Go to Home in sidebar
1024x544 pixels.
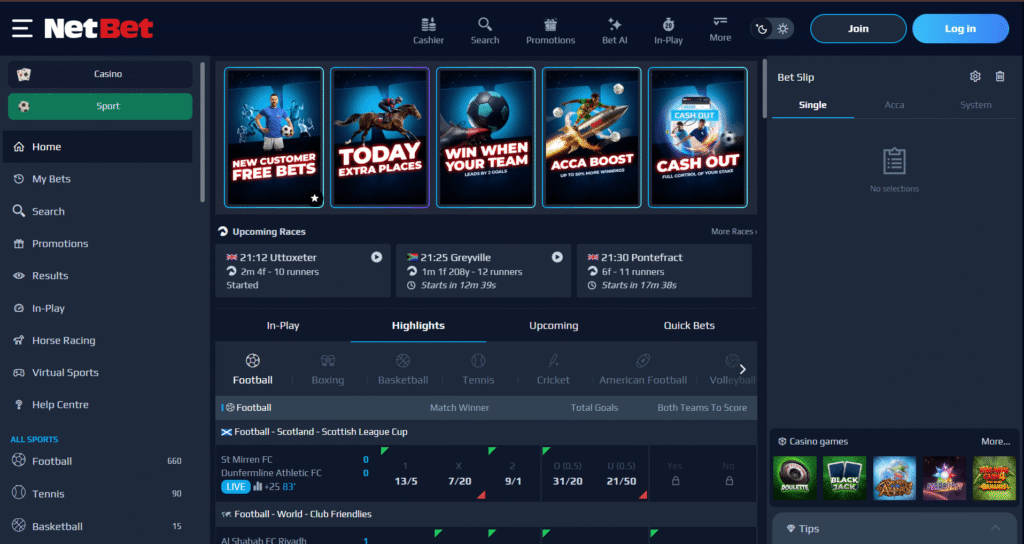[97, 147]
